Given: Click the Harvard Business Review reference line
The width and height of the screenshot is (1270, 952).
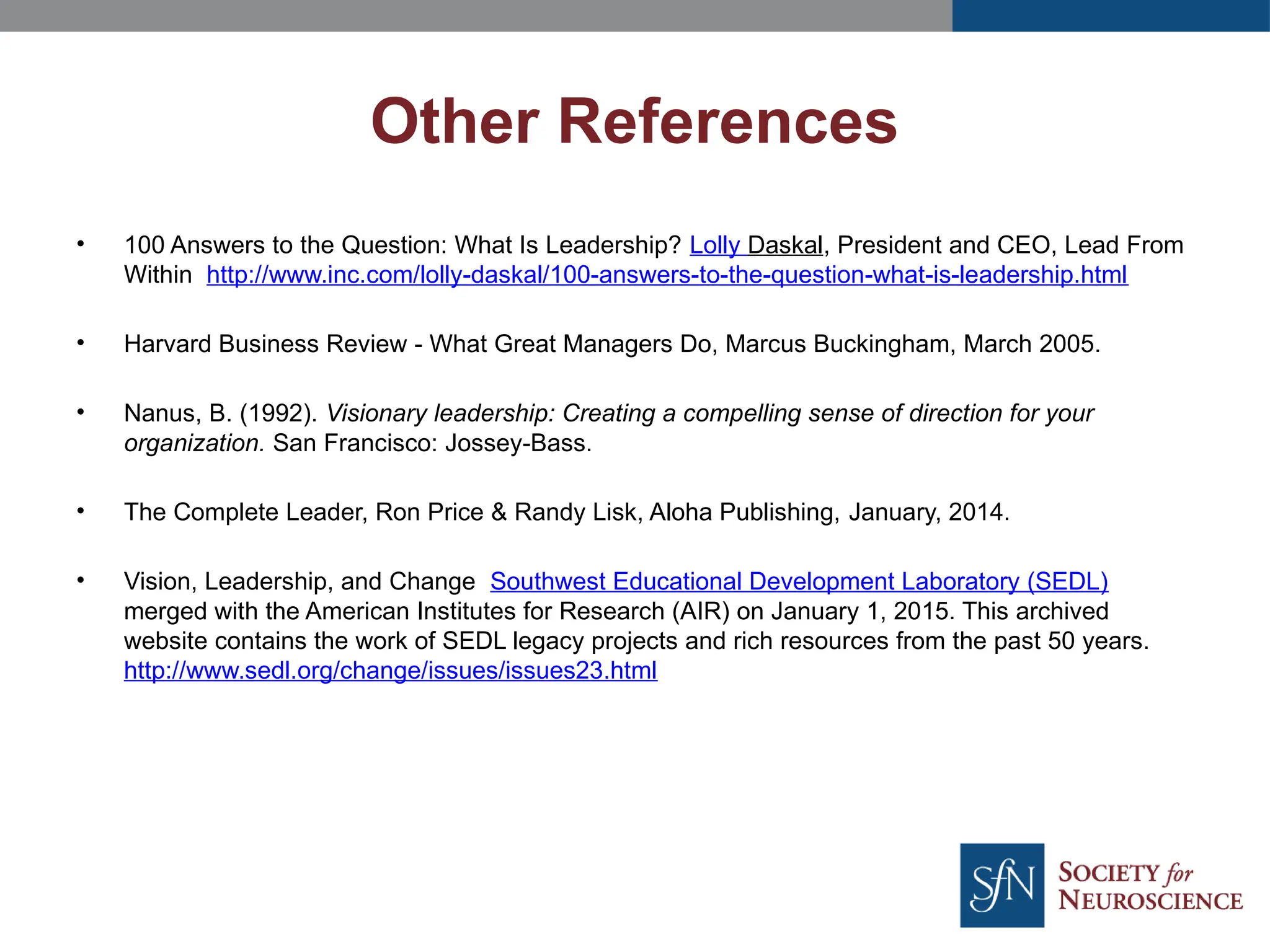Looking at the screenshot, I should click(x=612, y=344).
